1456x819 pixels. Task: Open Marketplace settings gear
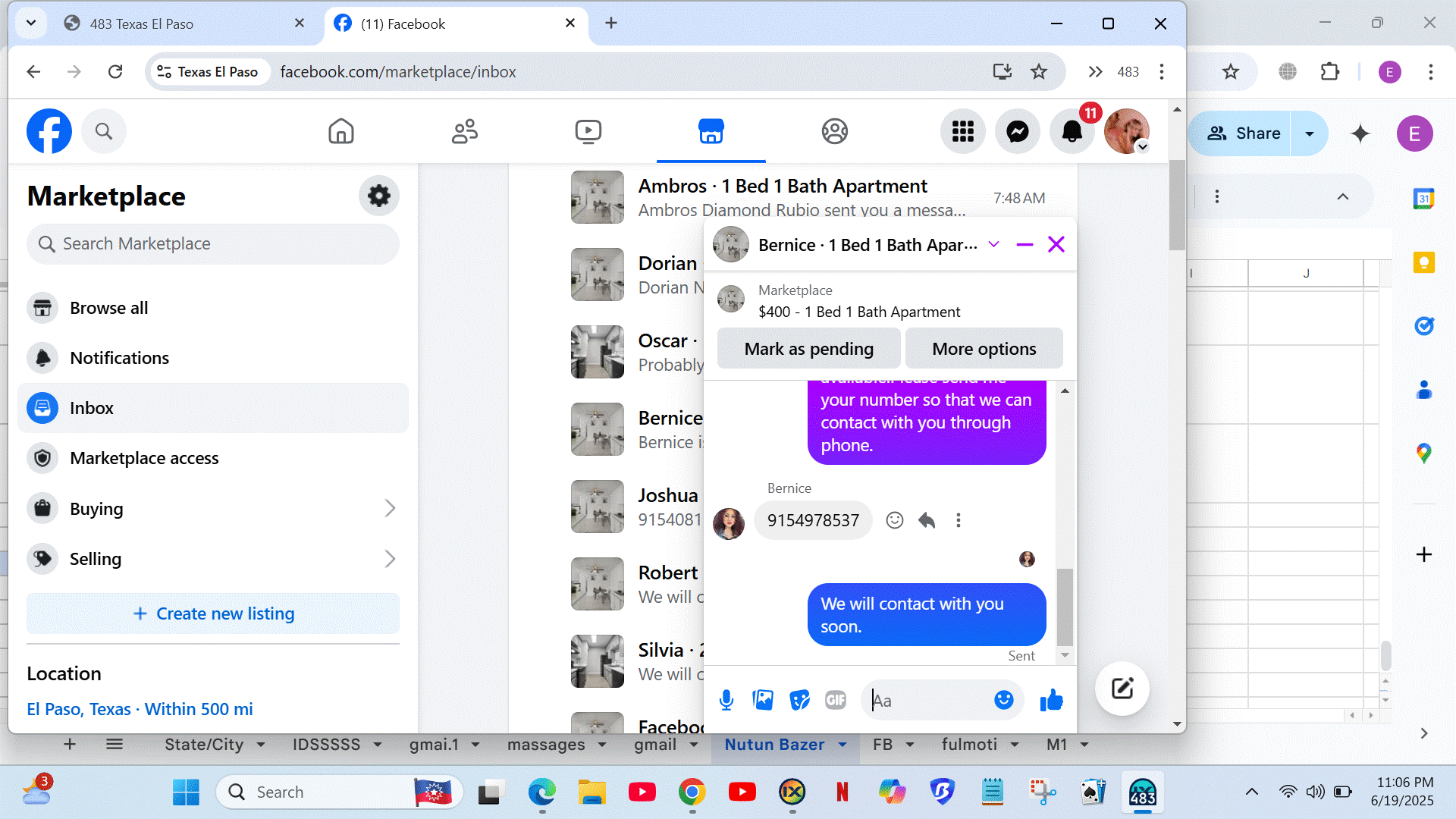[x=378, y=196]
